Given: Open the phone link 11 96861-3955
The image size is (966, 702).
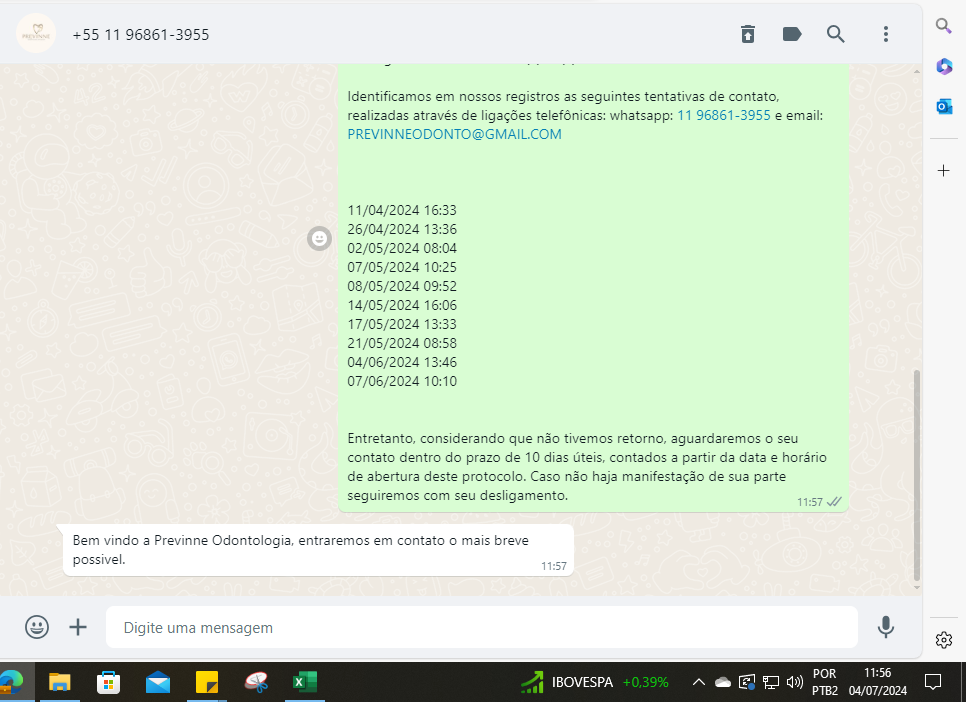Looking at the screenshot, I should click(x=724, y=115).
